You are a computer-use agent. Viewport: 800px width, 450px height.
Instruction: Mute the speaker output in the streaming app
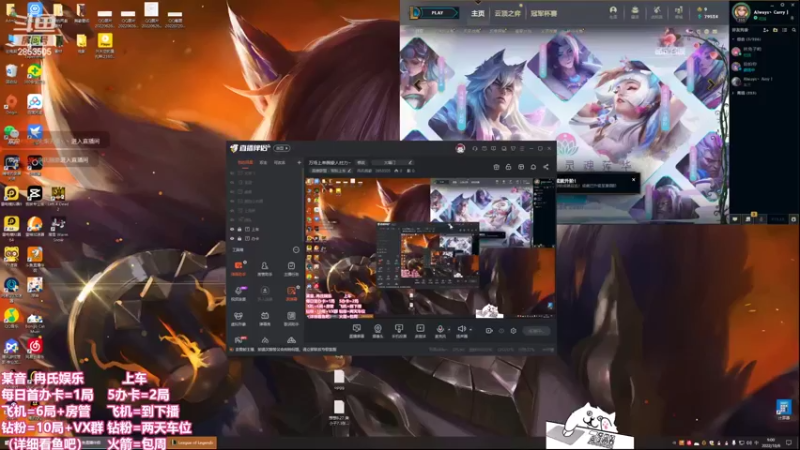461,330
